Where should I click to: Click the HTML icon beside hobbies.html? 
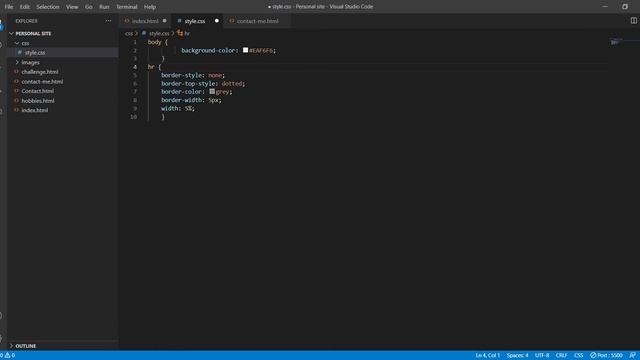pyautogui.click(x=16, y=100)
